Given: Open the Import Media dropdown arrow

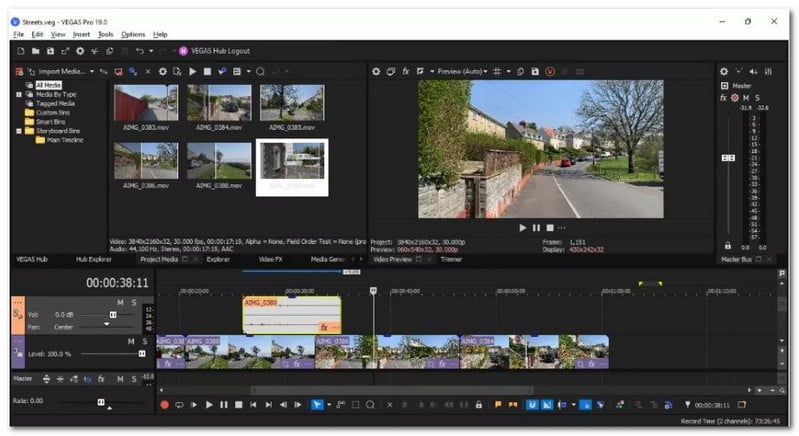Looking at the screenshot, I should click(x=92, y=72).
